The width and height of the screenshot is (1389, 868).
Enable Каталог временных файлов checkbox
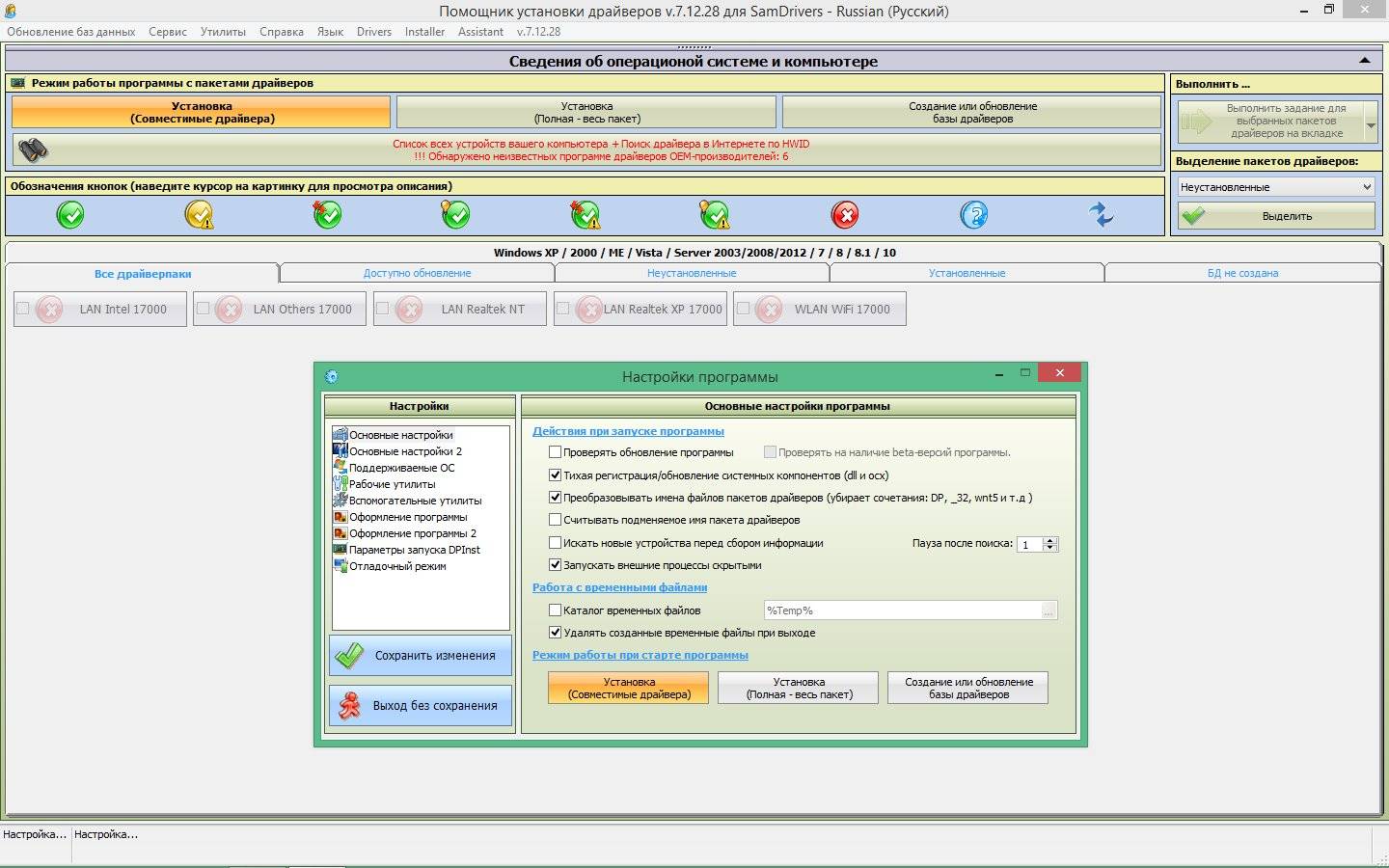(555, 610)
